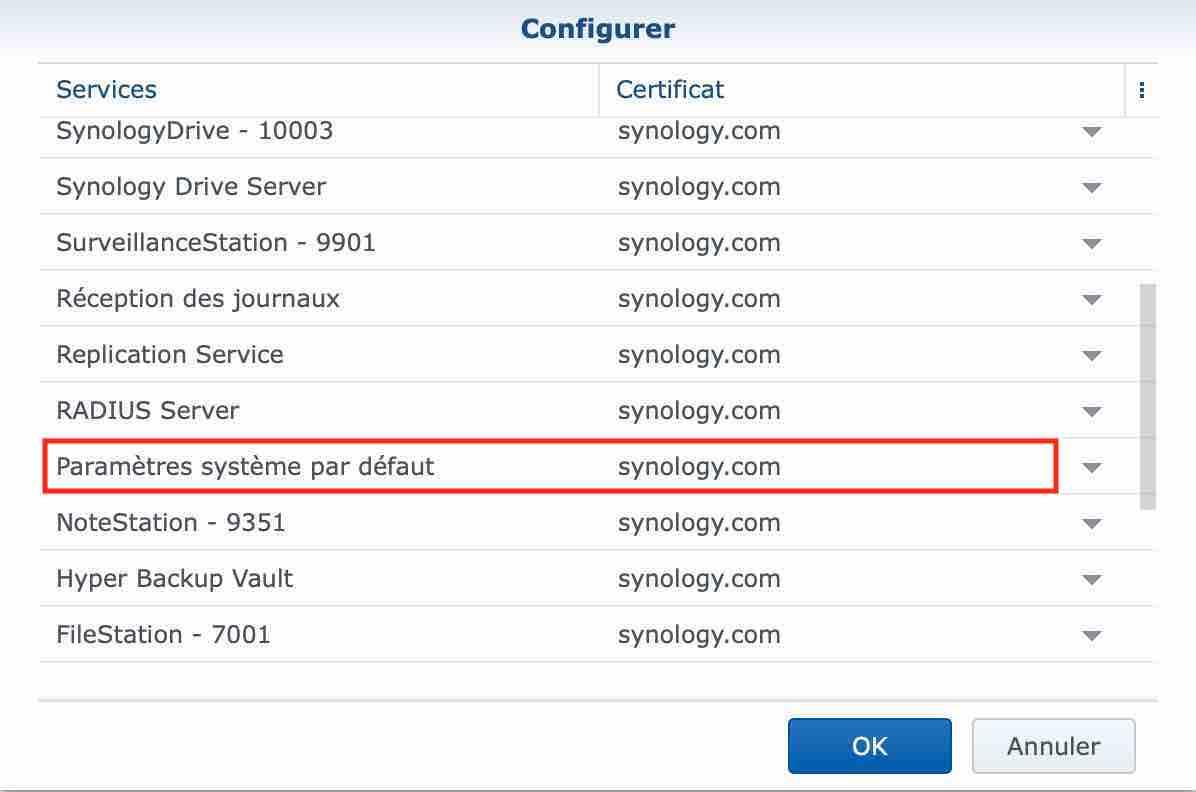Image resolution: width=1196 pixels, height=792 pixels.
Task: Open certificate dropdown for Réception des journaux
Action: coord(1092,300)
